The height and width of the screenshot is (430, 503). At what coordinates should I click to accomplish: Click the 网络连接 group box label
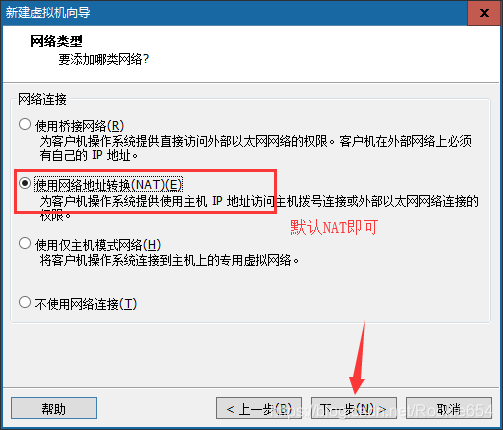[42, 99]
